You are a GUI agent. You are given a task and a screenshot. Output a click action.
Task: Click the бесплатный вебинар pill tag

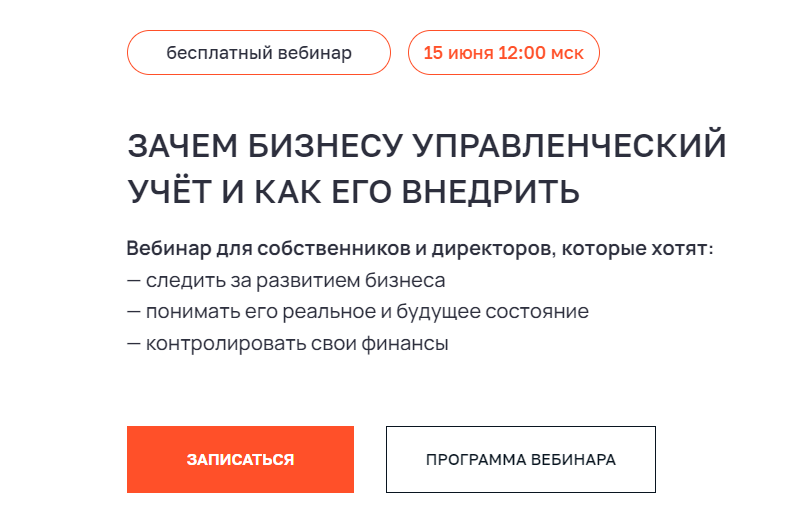pyautogui.click(x=258, y=53)
